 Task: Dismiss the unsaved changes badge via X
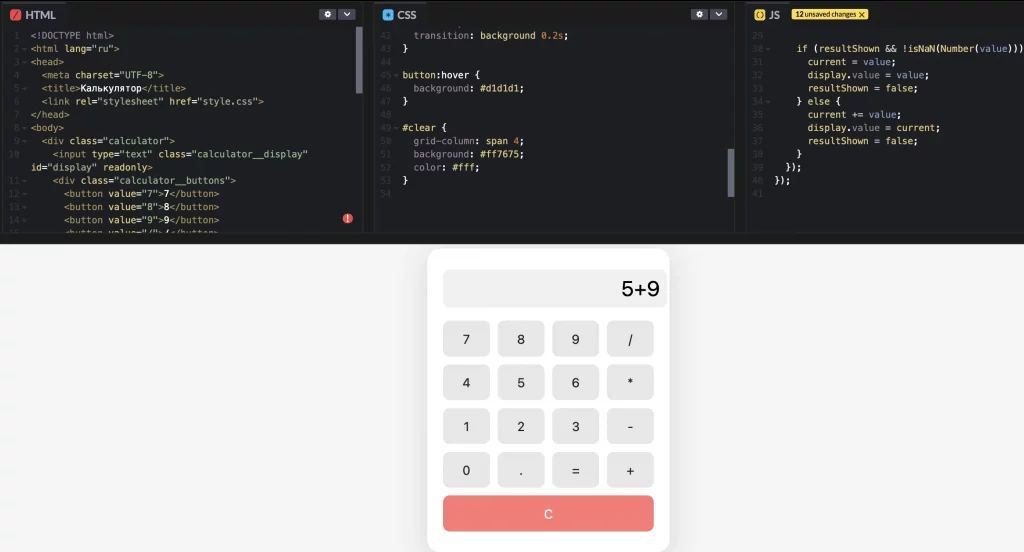tap(862, 14)
